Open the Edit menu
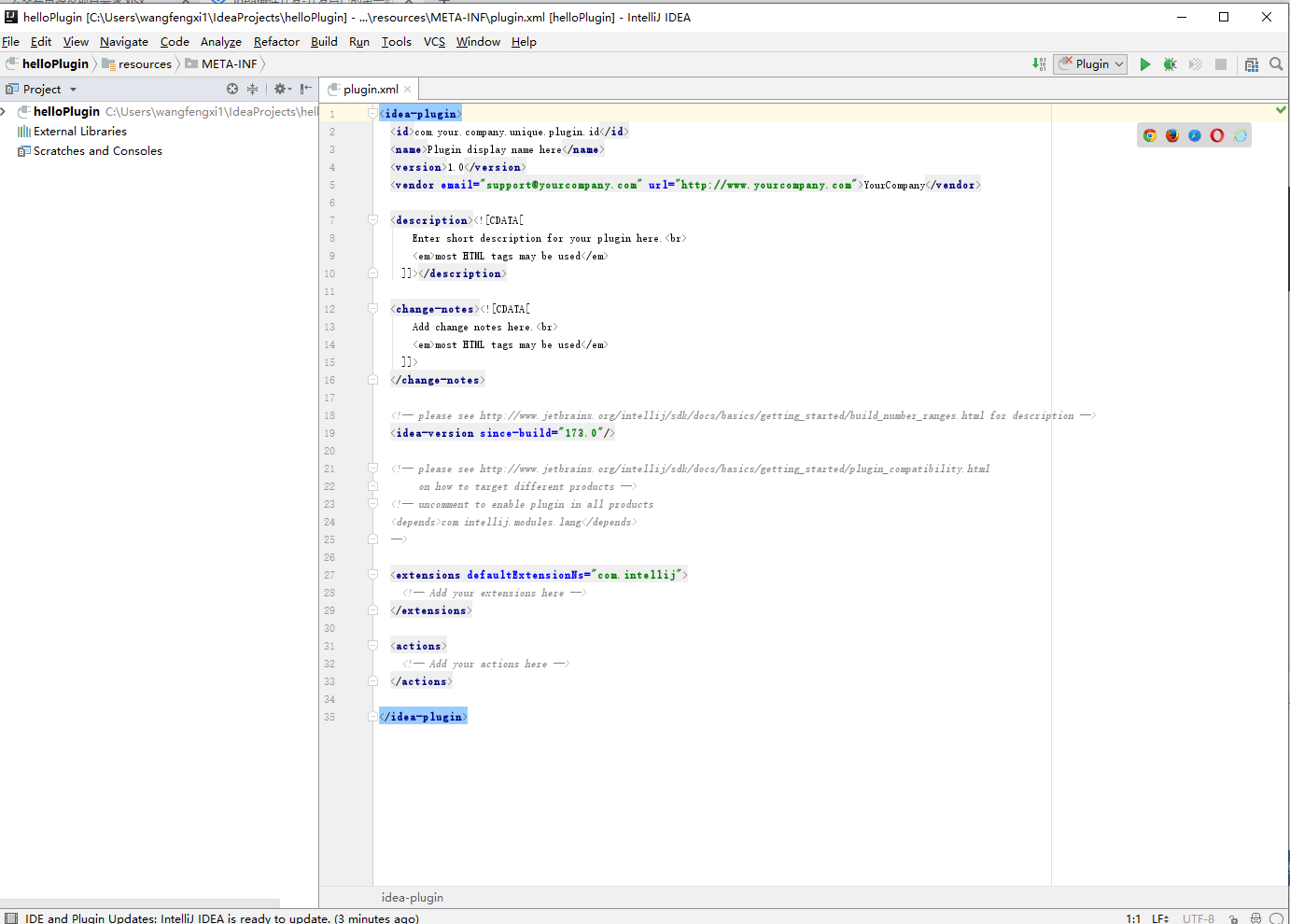 pos(41,42)
